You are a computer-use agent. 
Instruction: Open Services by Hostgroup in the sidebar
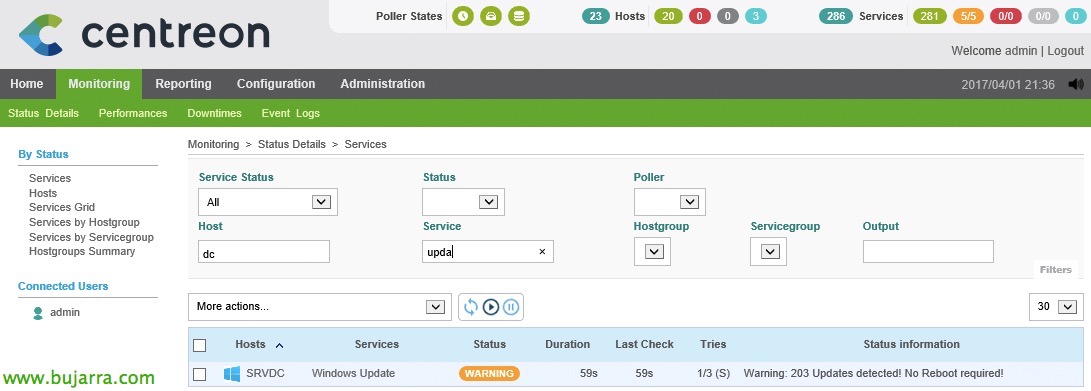point(84,223)
